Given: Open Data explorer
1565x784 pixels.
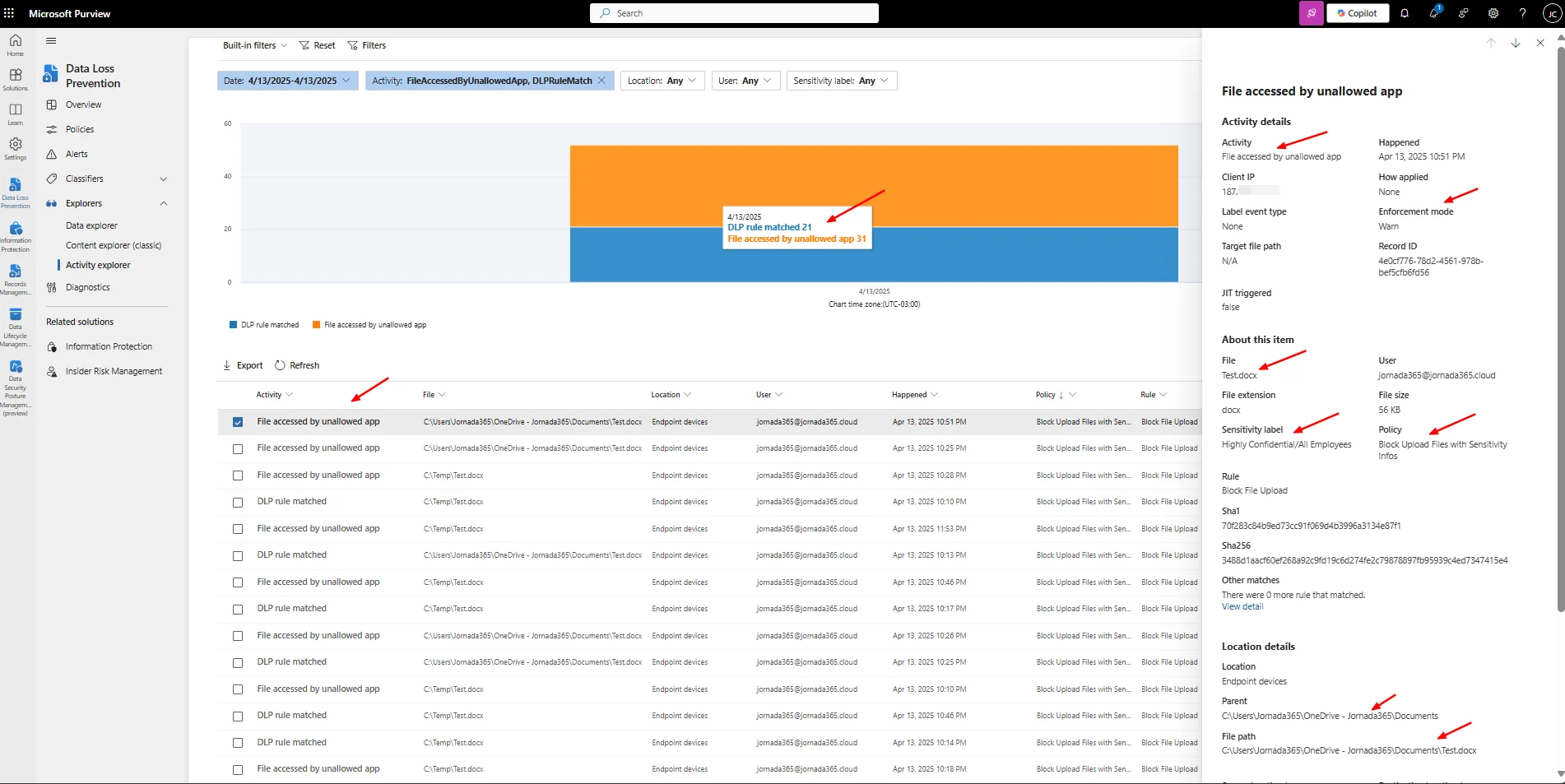Looking at the screenshot, I should pyautogui.click(x=91, y=225).
